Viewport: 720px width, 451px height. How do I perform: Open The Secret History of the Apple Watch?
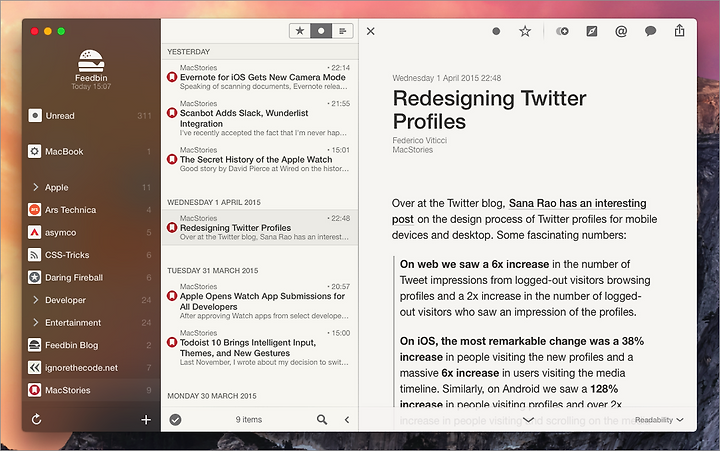tap(260, 159)
